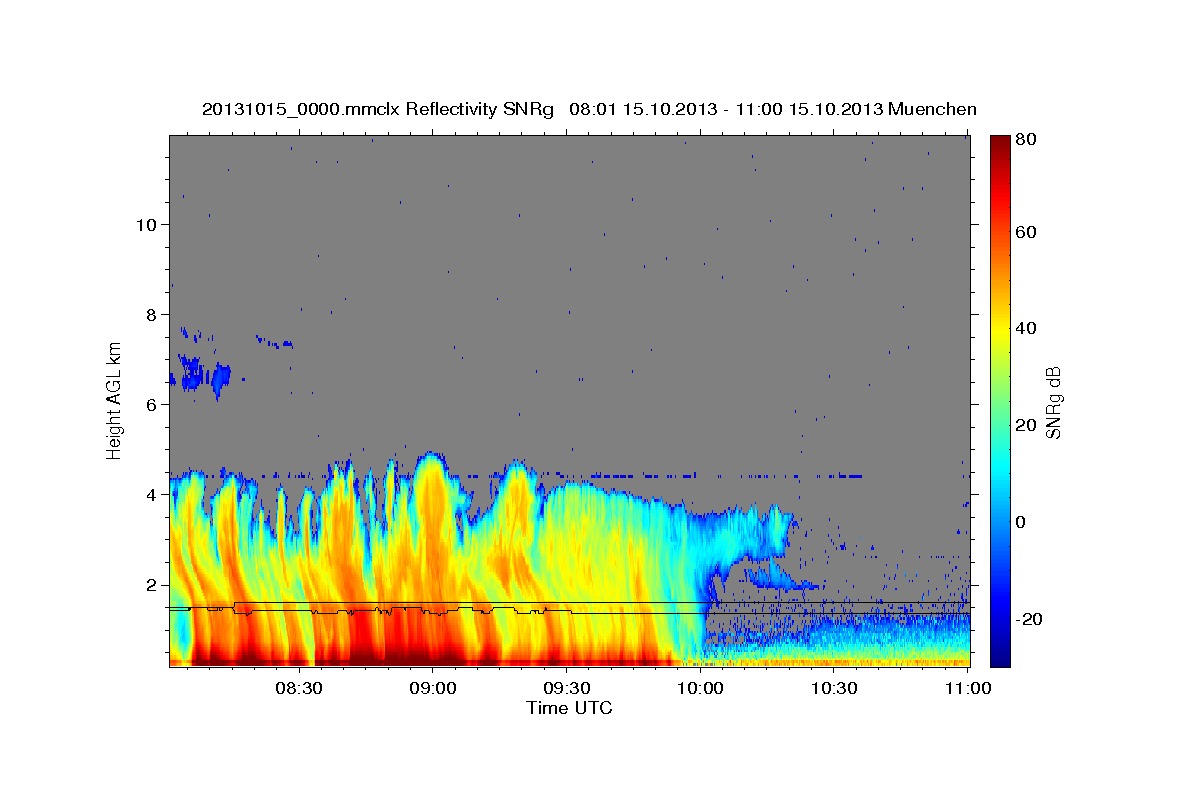Click the 09:30 time tick label

point(565,688)
